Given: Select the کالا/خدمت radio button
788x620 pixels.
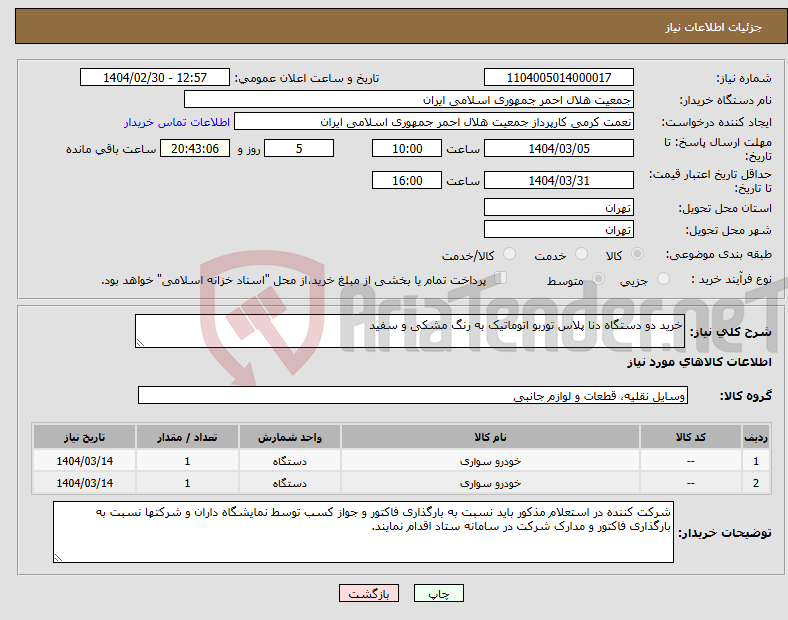Looking at the screenshot, I should (509, 254).
